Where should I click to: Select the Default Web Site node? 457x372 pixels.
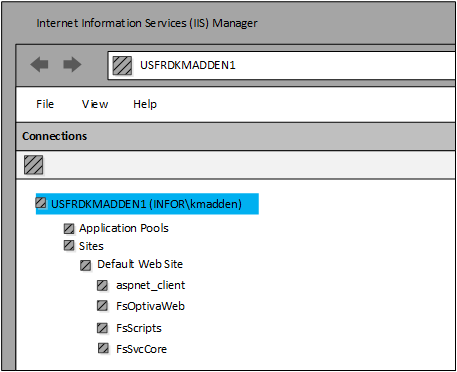(x=140, y=264)
